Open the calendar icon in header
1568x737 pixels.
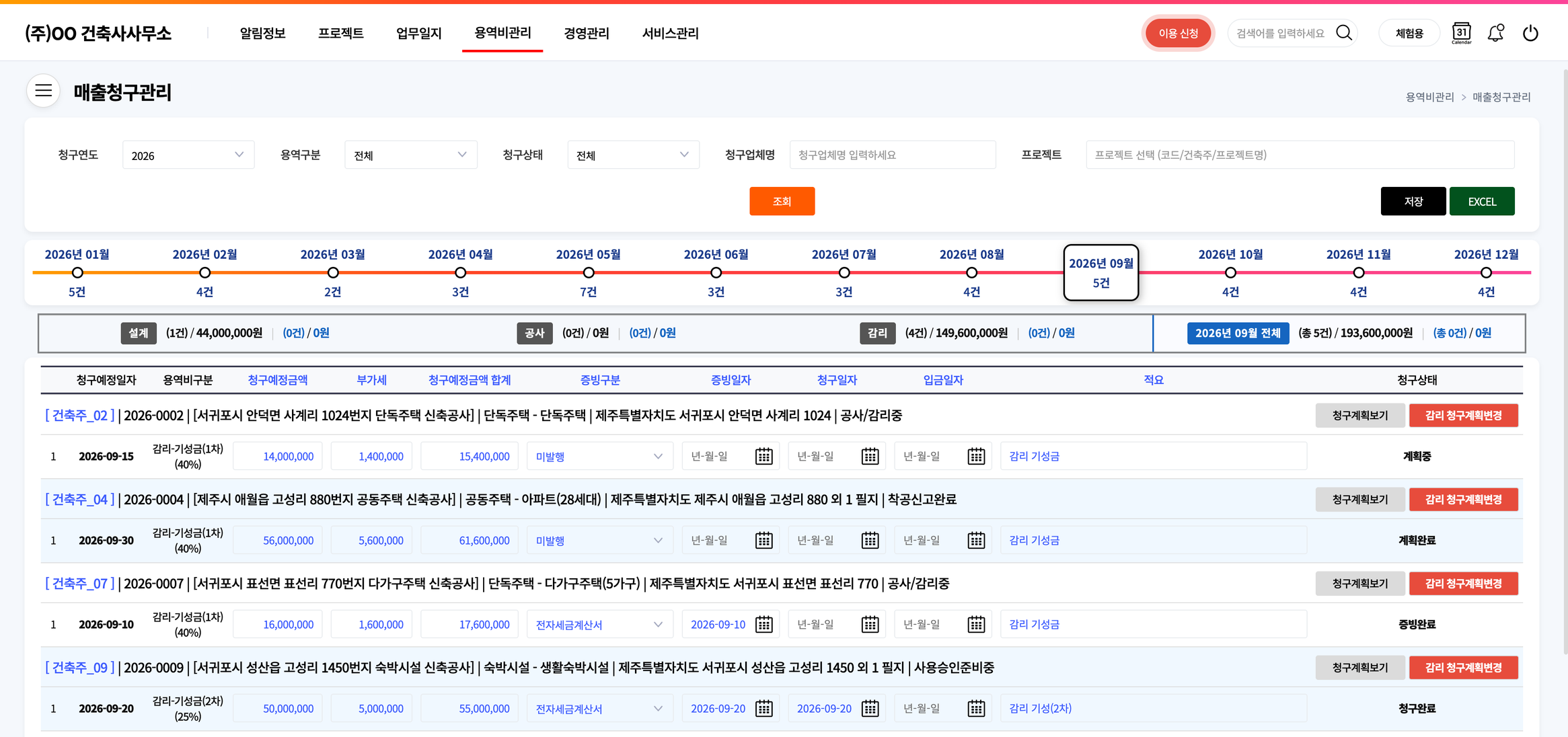[1461, 33]
